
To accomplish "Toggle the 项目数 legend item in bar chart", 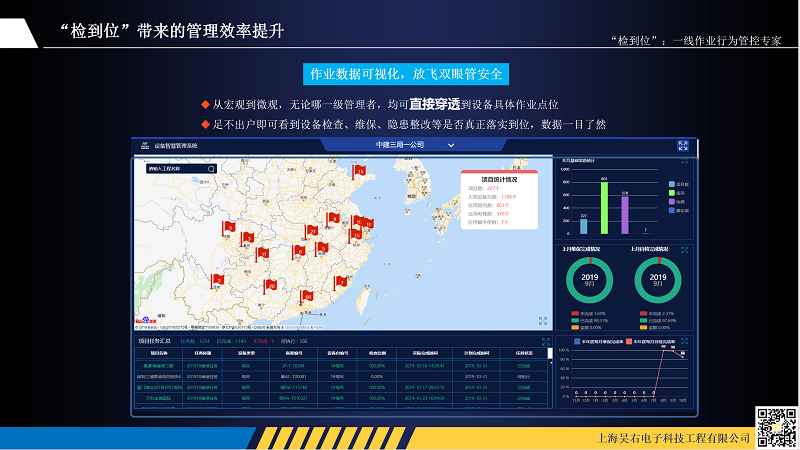I will [x=677, y=184].
